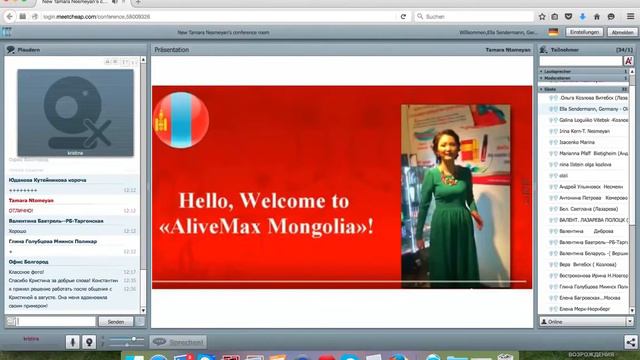Click the Abmelden logout button
This screenshot has width=640, height=360.
click(622, 32)
